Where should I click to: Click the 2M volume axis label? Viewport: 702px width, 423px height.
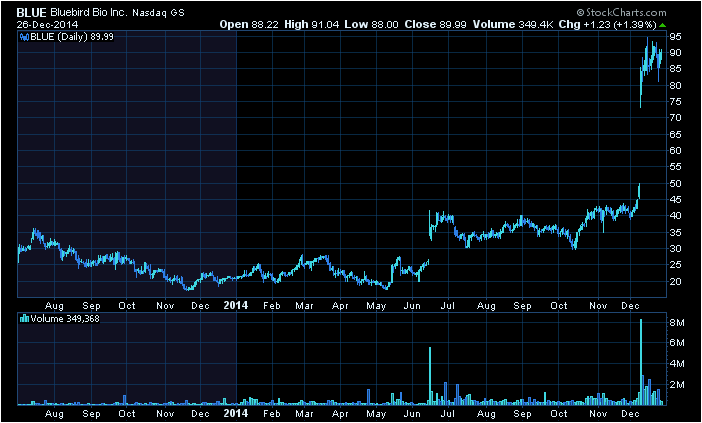tap(677, 385)
